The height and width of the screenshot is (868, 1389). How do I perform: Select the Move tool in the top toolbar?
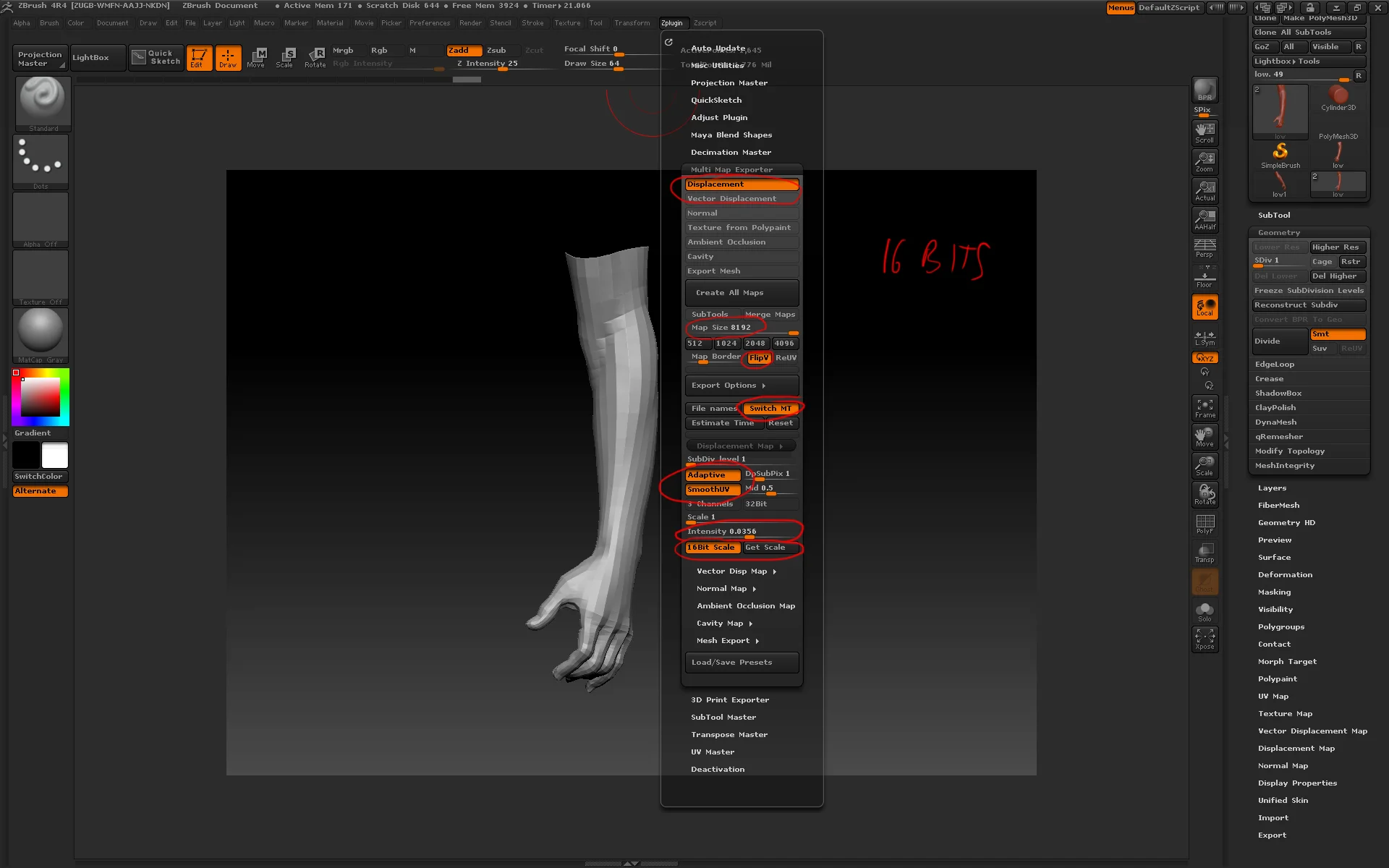pyautogui.click(x=257, y=58)
